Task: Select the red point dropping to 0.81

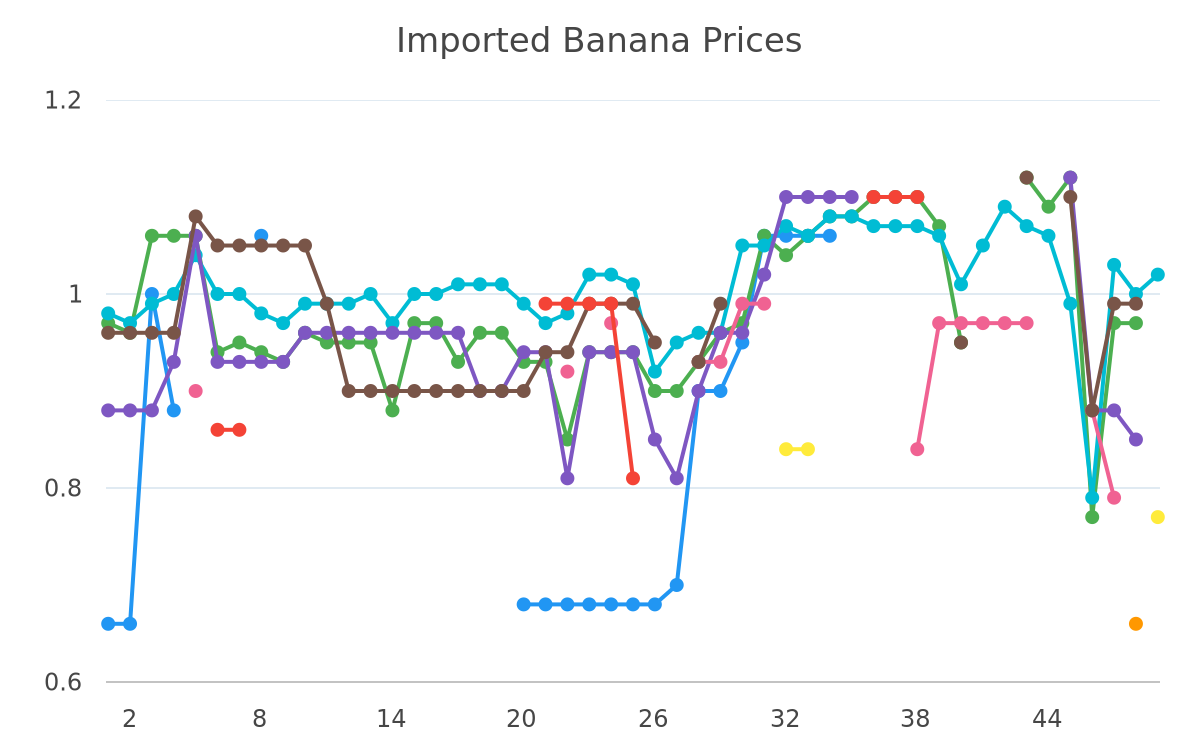Action: 633,478
